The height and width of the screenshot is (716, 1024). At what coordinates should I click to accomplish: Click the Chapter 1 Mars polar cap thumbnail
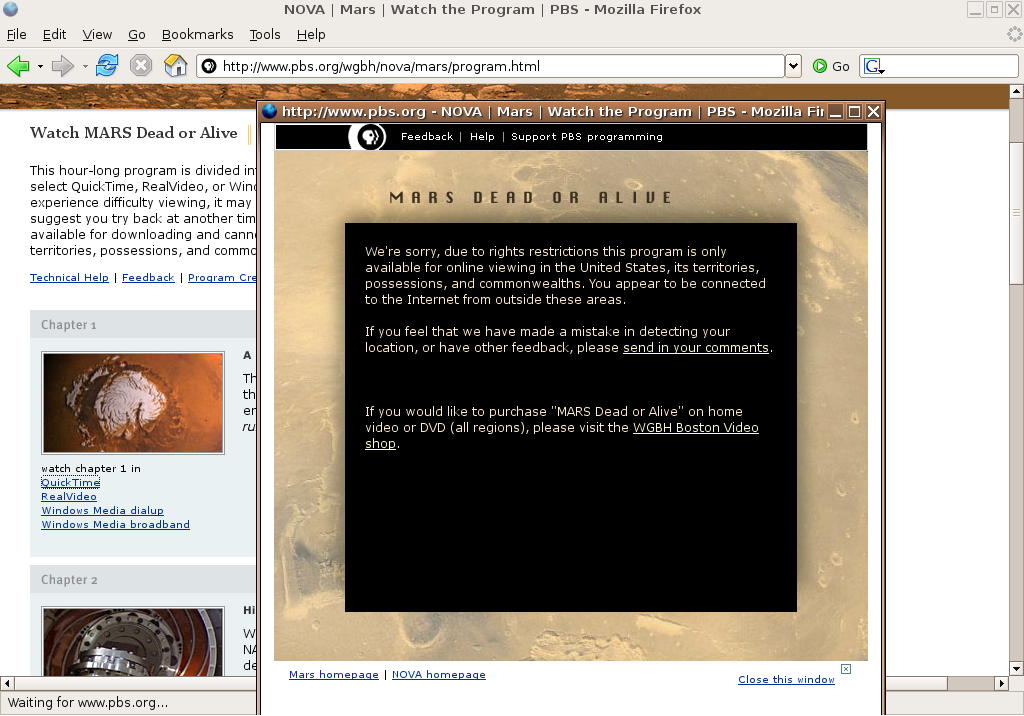(133, 403)
